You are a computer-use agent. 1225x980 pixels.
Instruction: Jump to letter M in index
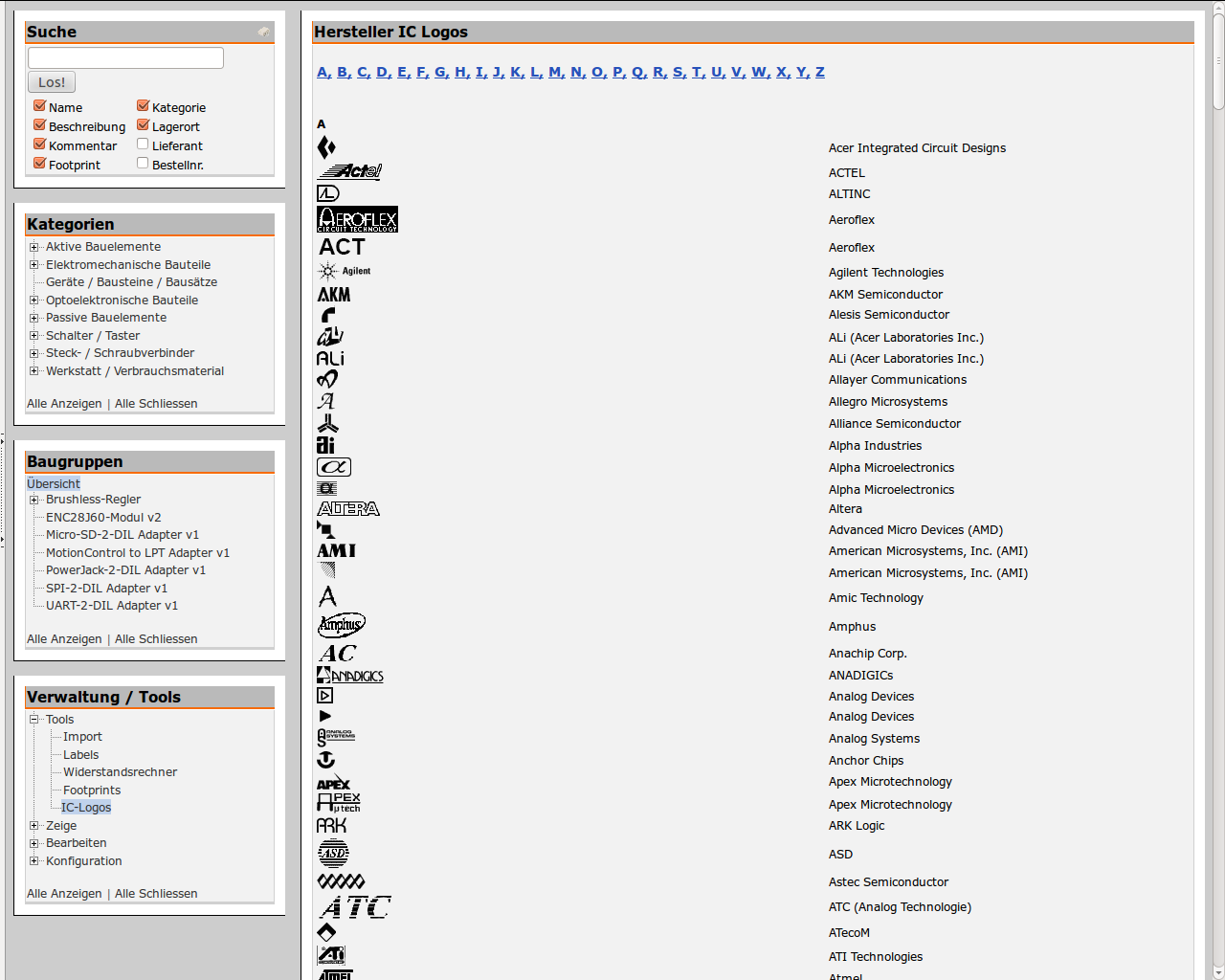[556, 72]
